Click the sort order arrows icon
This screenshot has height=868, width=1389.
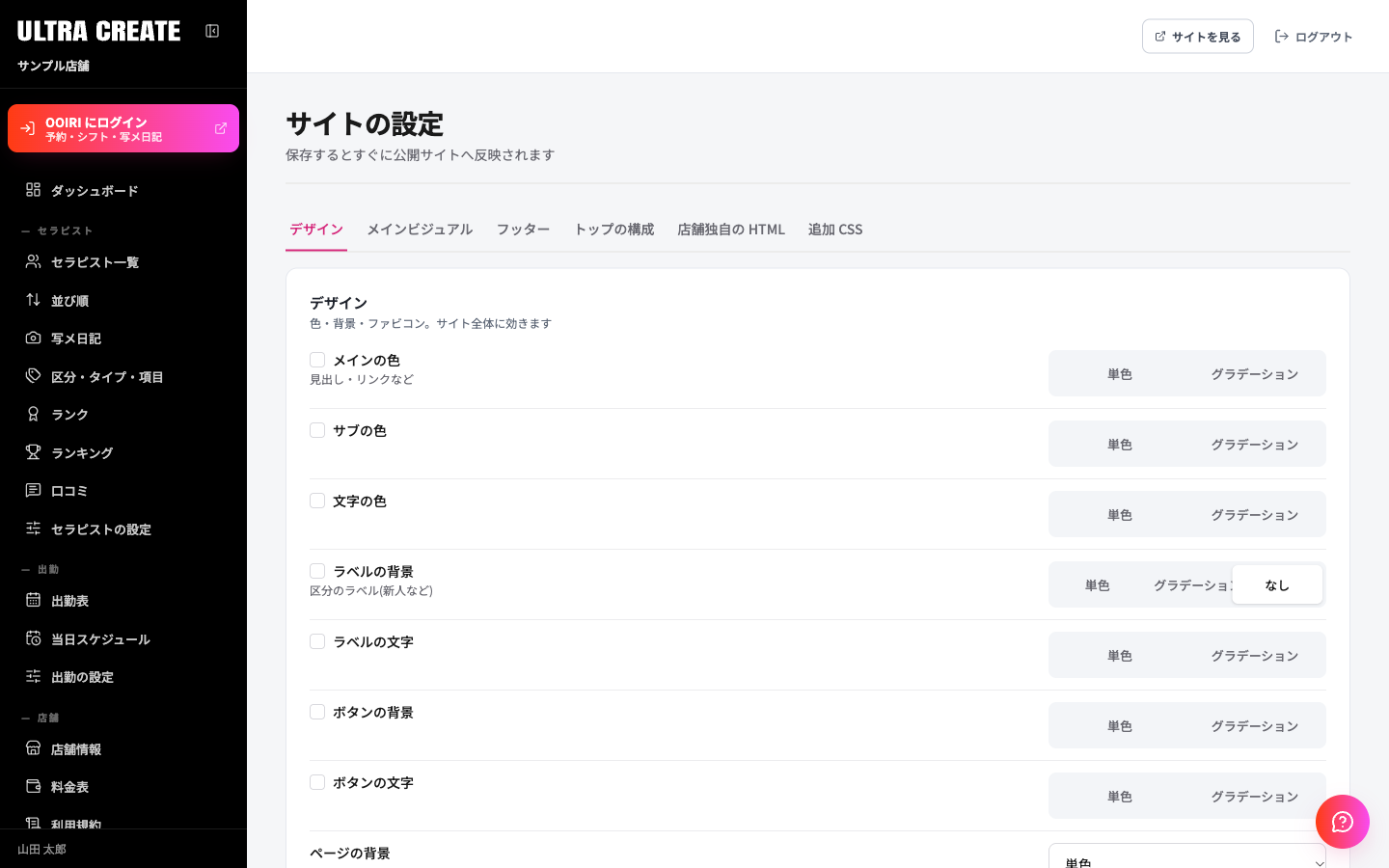coord(33,300)
